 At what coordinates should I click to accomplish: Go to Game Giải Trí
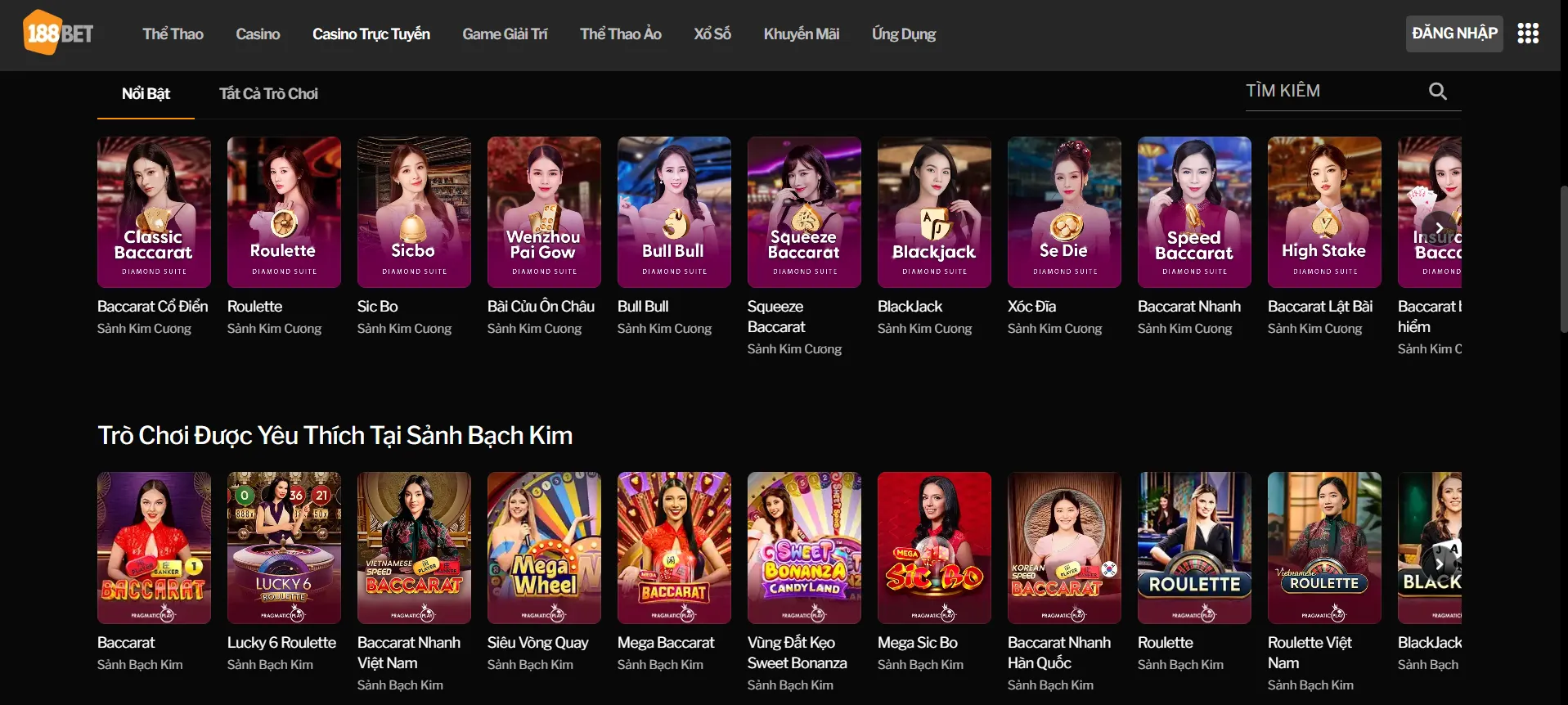(x=505, y=34)
